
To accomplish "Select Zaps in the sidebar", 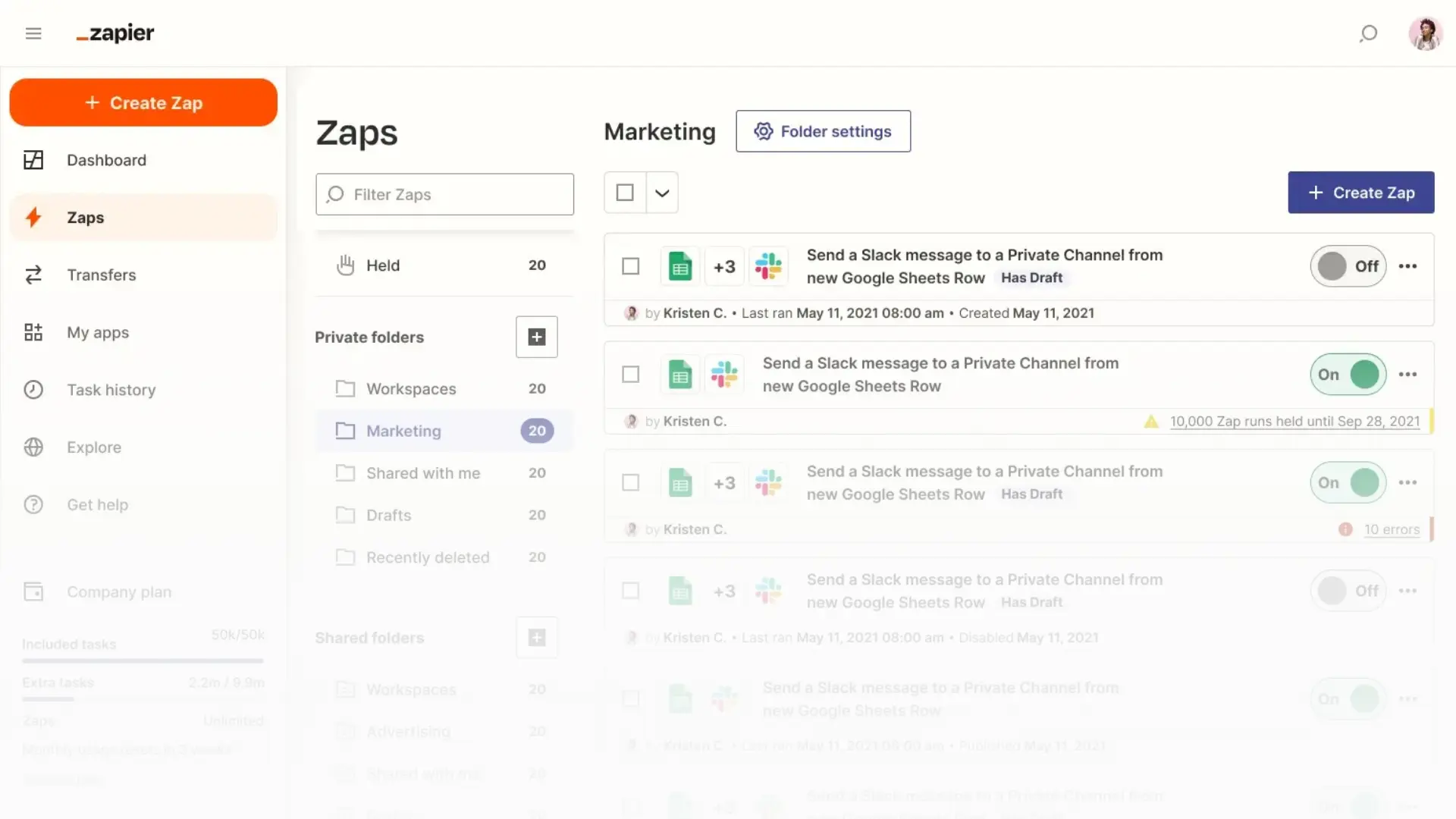I will pos(143,218).
